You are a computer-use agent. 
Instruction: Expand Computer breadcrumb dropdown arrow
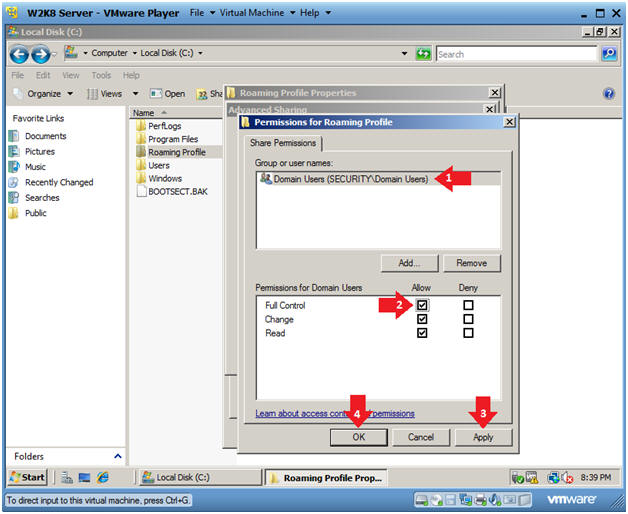(x=135, y=53)
